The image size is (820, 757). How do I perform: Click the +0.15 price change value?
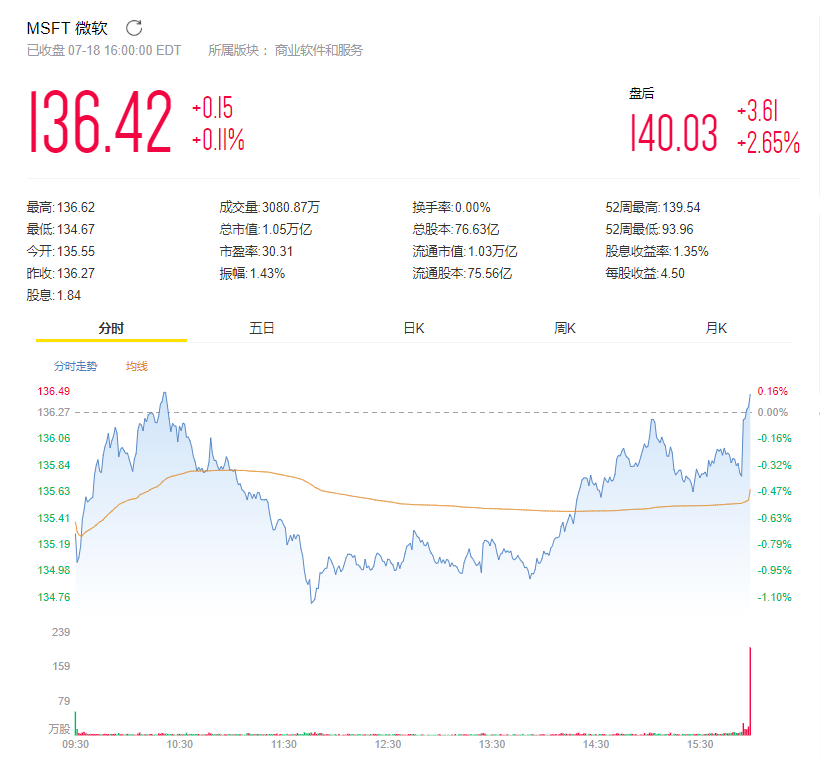click(212, 108)
